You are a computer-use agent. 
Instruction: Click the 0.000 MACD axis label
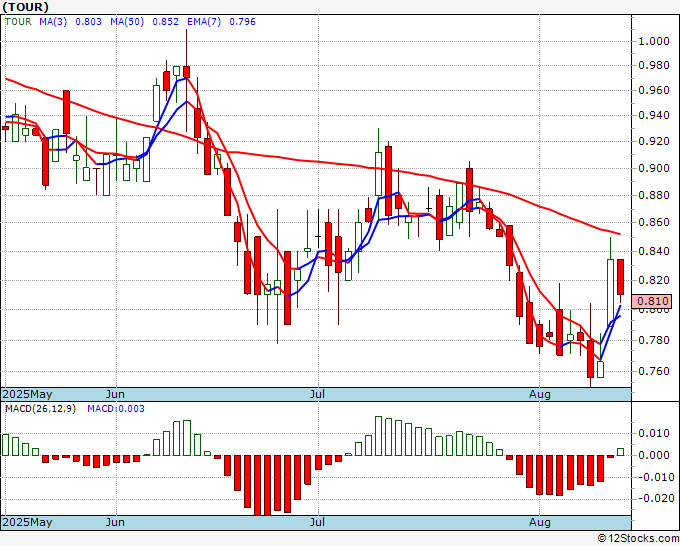pos(654,455)
